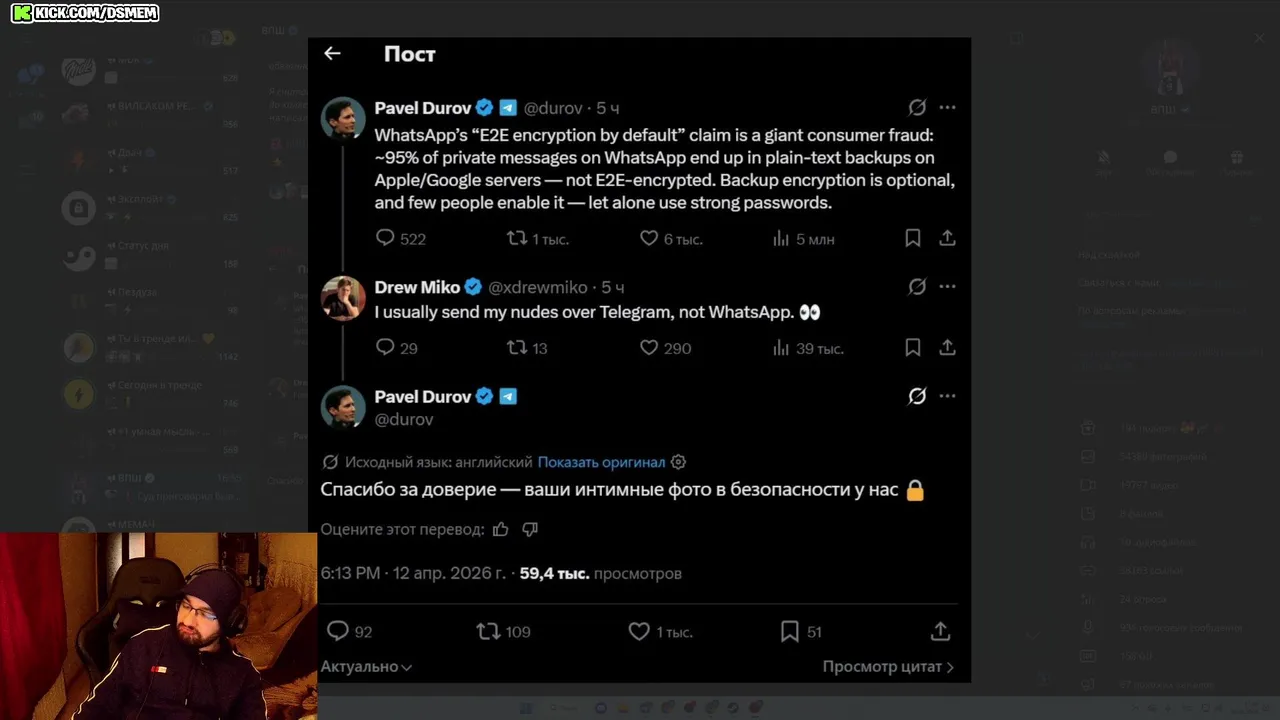Open Просмотр цитат link

887,667
